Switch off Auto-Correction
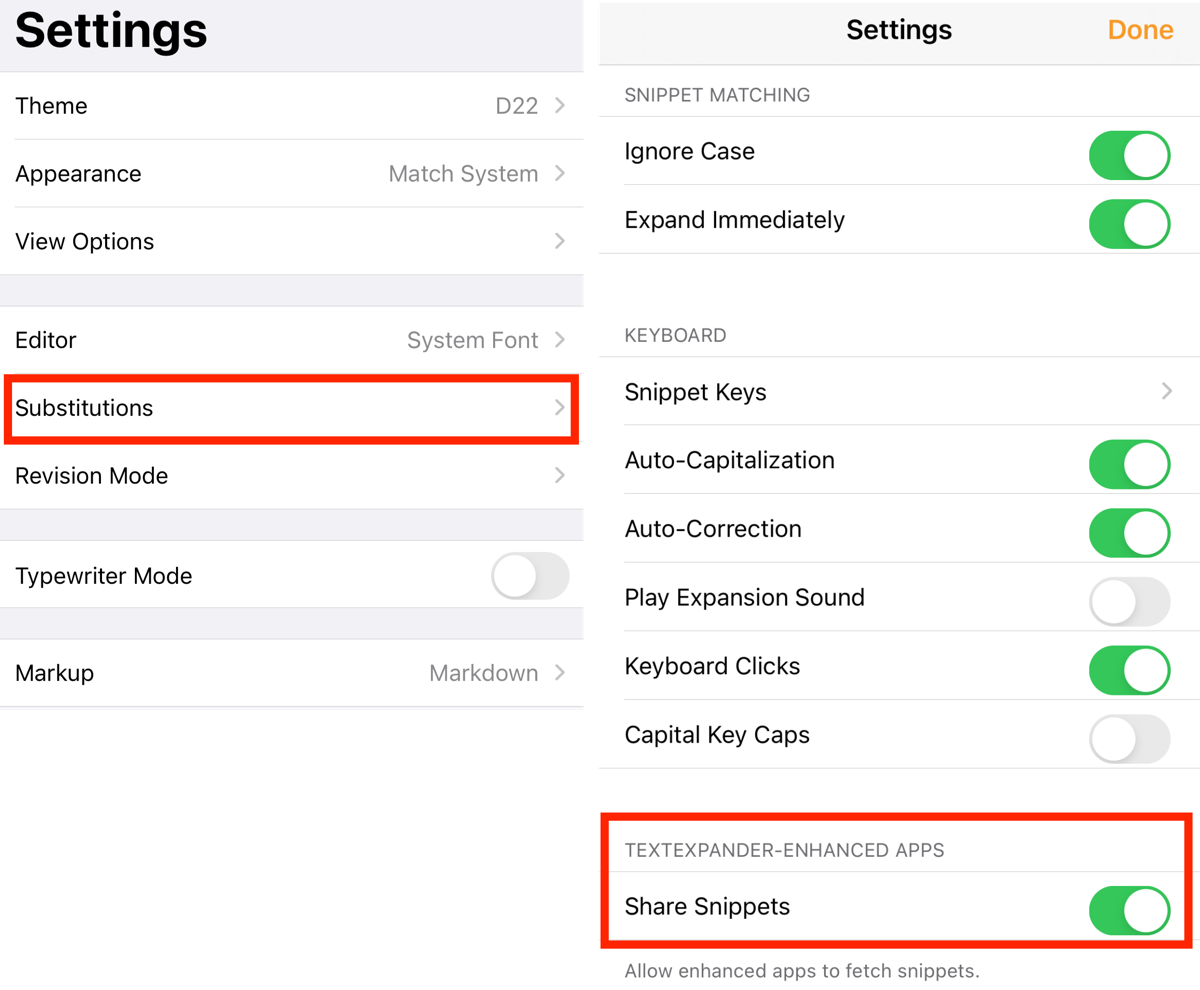The height and width of the screenshot is (990, 1200). coord(1129,532)
